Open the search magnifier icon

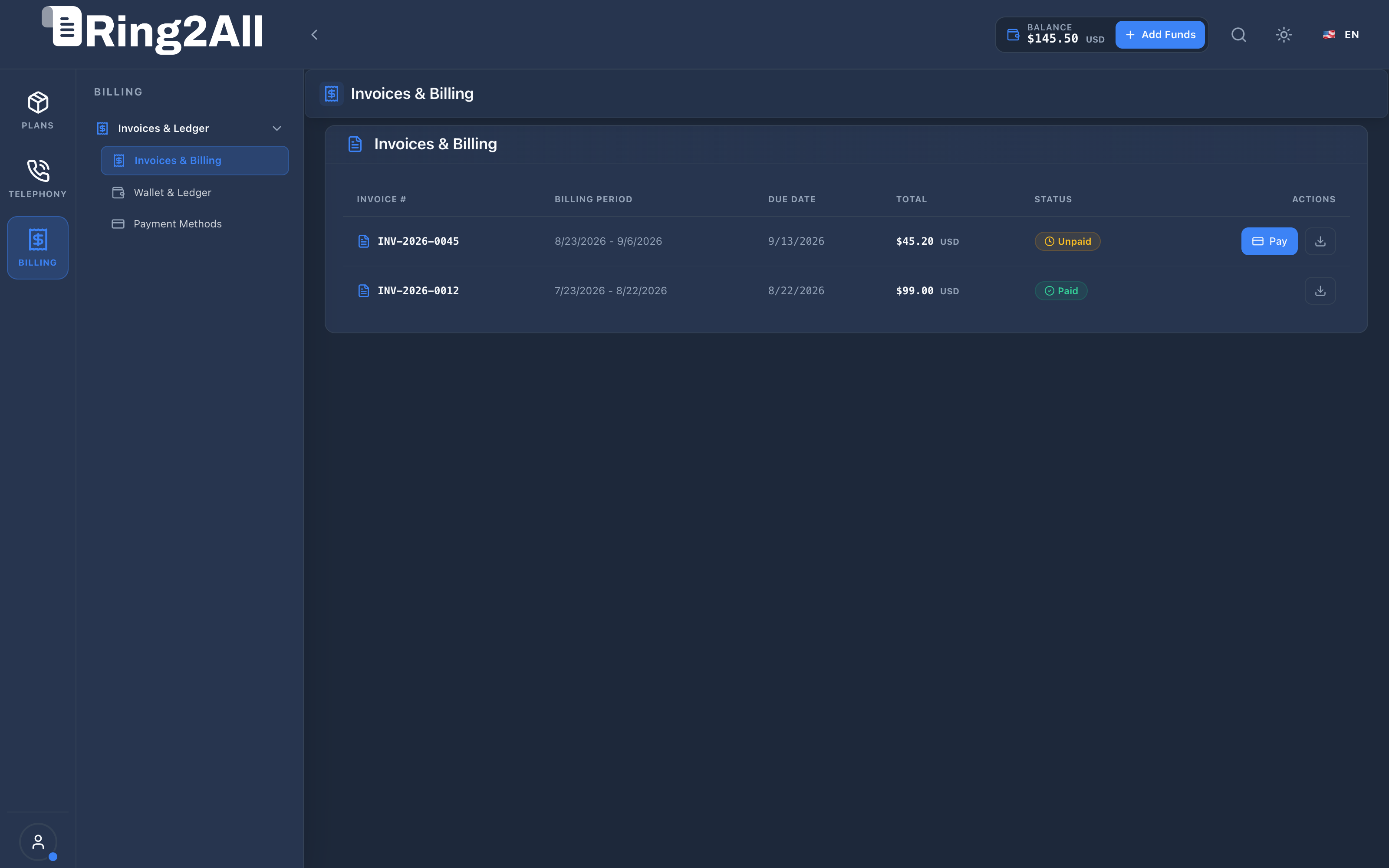(1239, 35)
